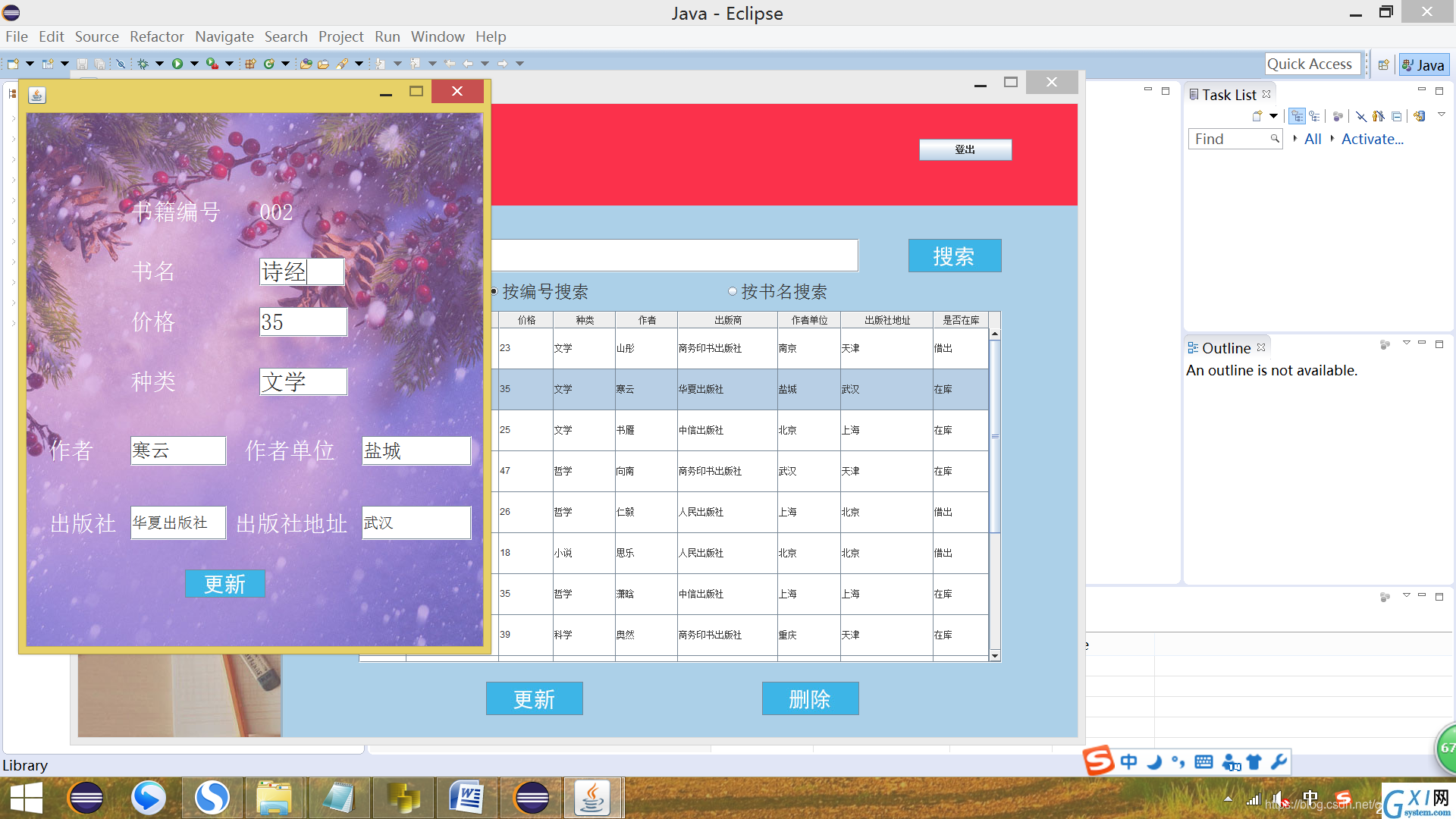Open the Window menu
Image resolution: width=1456 pixels, height=819 pixels.
click(x=437, y=37)
